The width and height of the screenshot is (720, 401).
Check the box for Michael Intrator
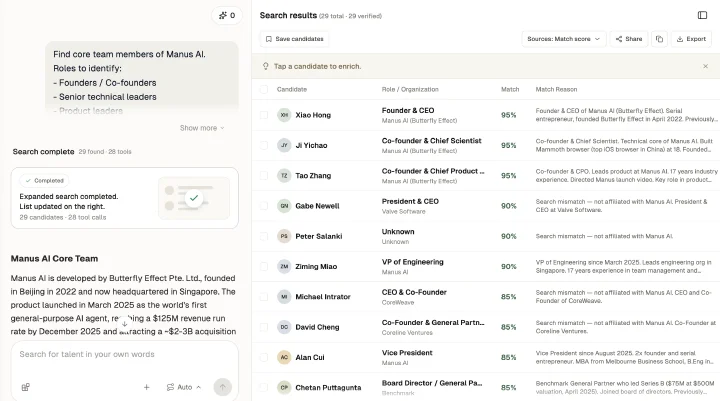click(264, 297)
